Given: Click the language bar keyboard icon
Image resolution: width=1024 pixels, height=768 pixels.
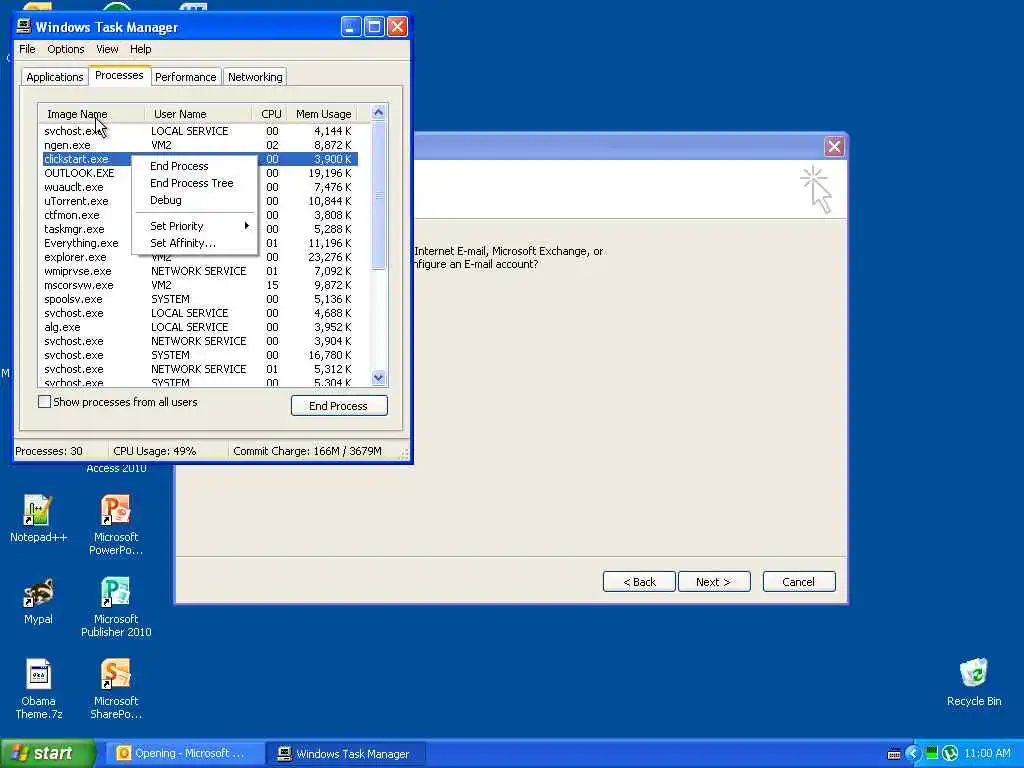Looking at the screenshot, I should [894, 754].
